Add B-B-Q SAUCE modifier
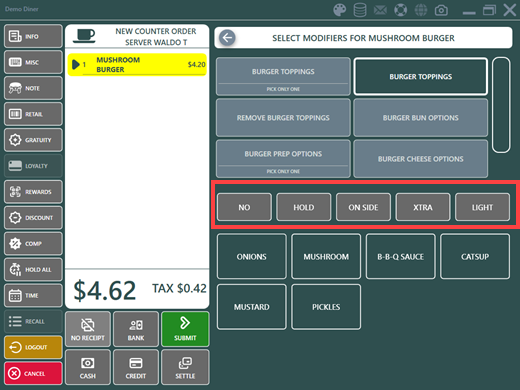This screenshot has height=390, width=520. 401,256
